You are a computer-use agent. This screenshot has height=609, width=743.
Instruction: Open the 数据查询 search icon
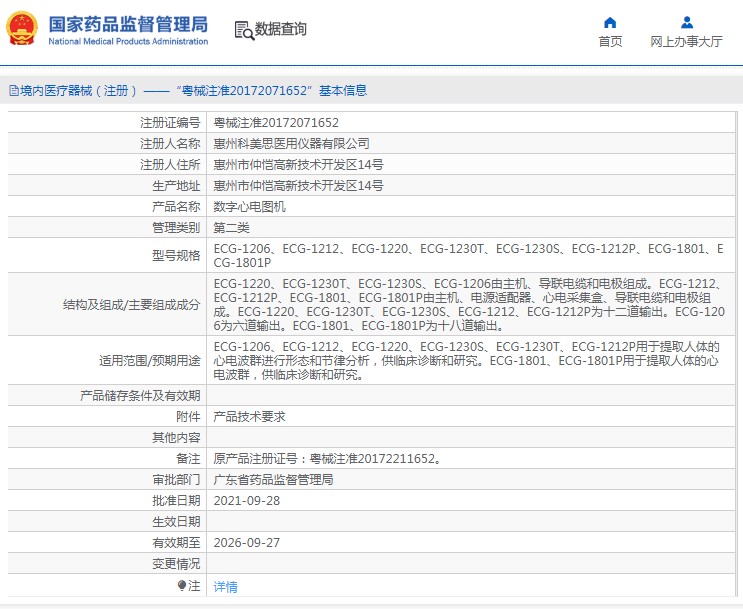tap(245, 30)
